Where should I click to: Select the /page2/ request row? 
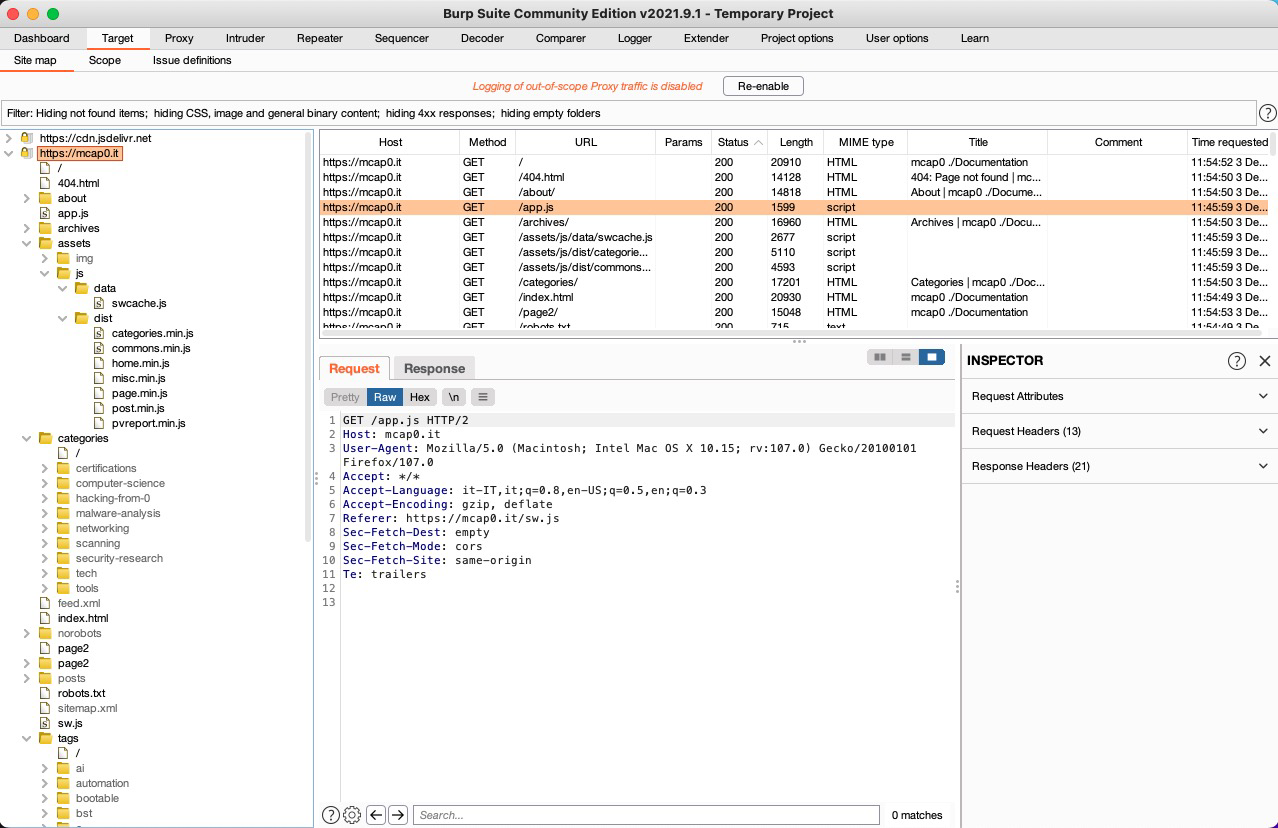tap(794, 312)
